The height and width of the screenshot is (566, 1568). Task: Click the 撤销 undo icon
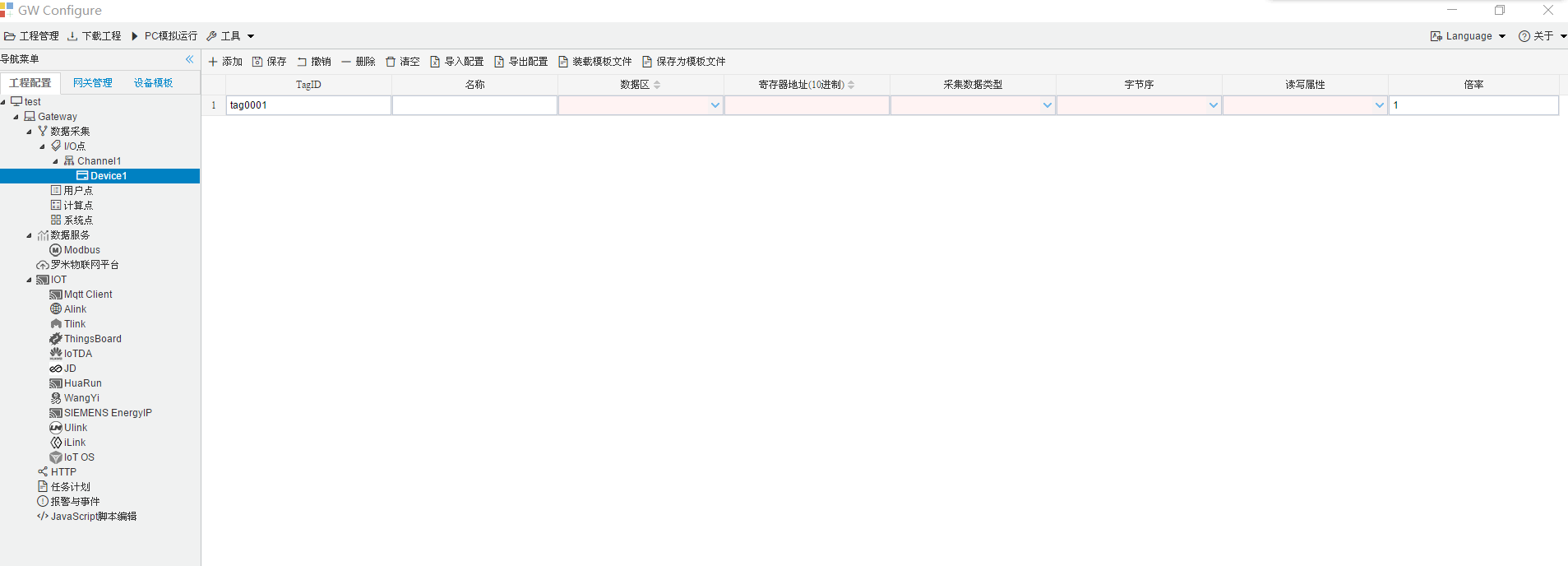click(x=302, y=62)
